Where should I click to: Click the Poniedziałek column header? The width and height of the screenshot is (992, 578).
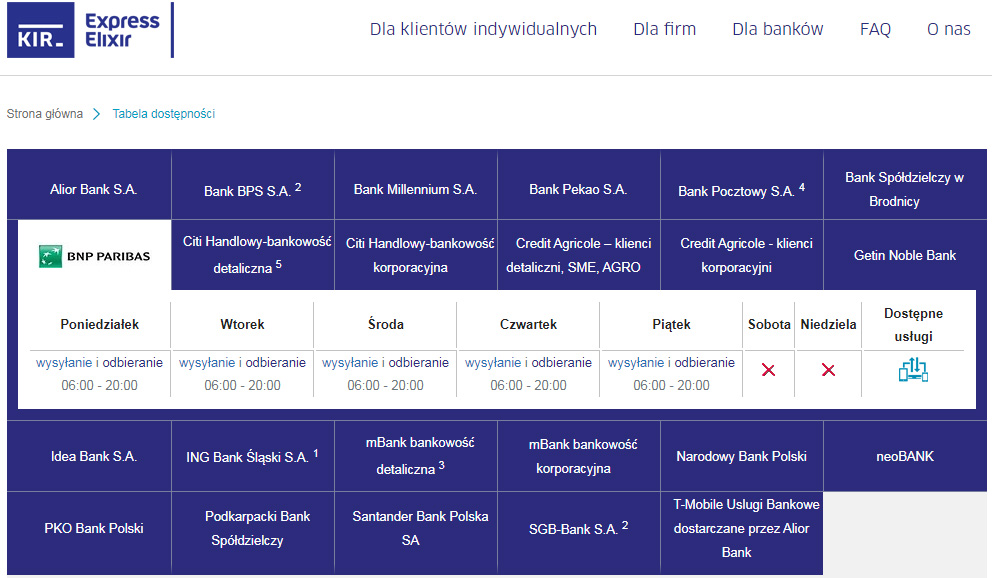[99, 324]
